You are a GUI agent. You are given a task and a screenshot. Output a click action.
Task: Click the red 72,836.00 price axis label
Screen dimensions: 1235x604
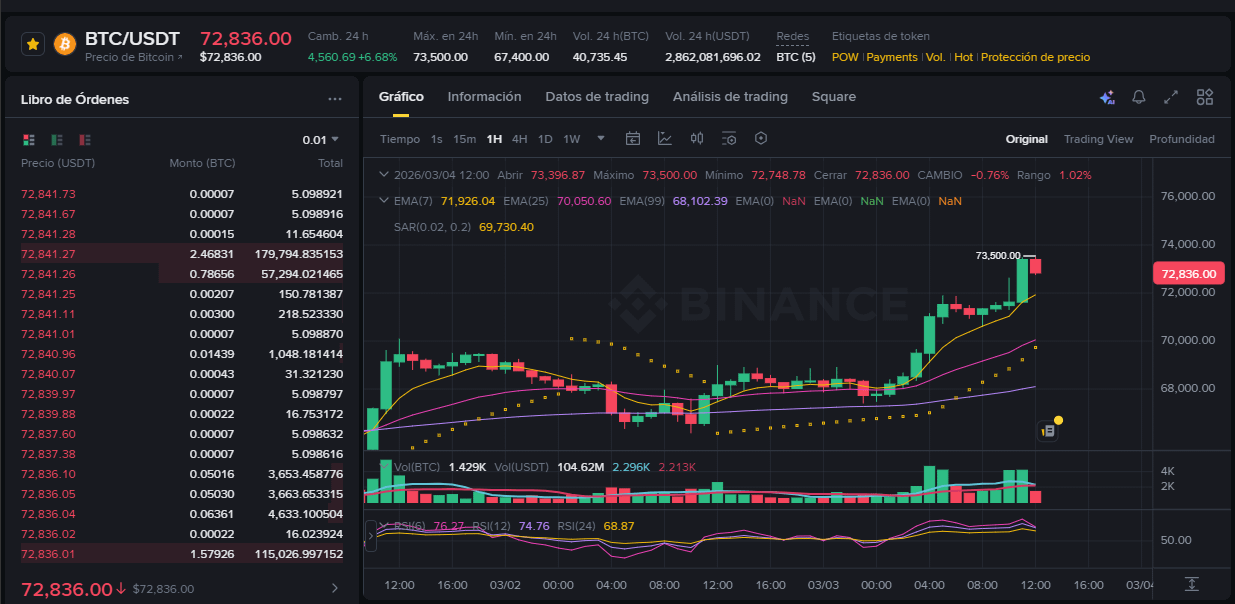pyautogui.click(x=1188, y=273)
